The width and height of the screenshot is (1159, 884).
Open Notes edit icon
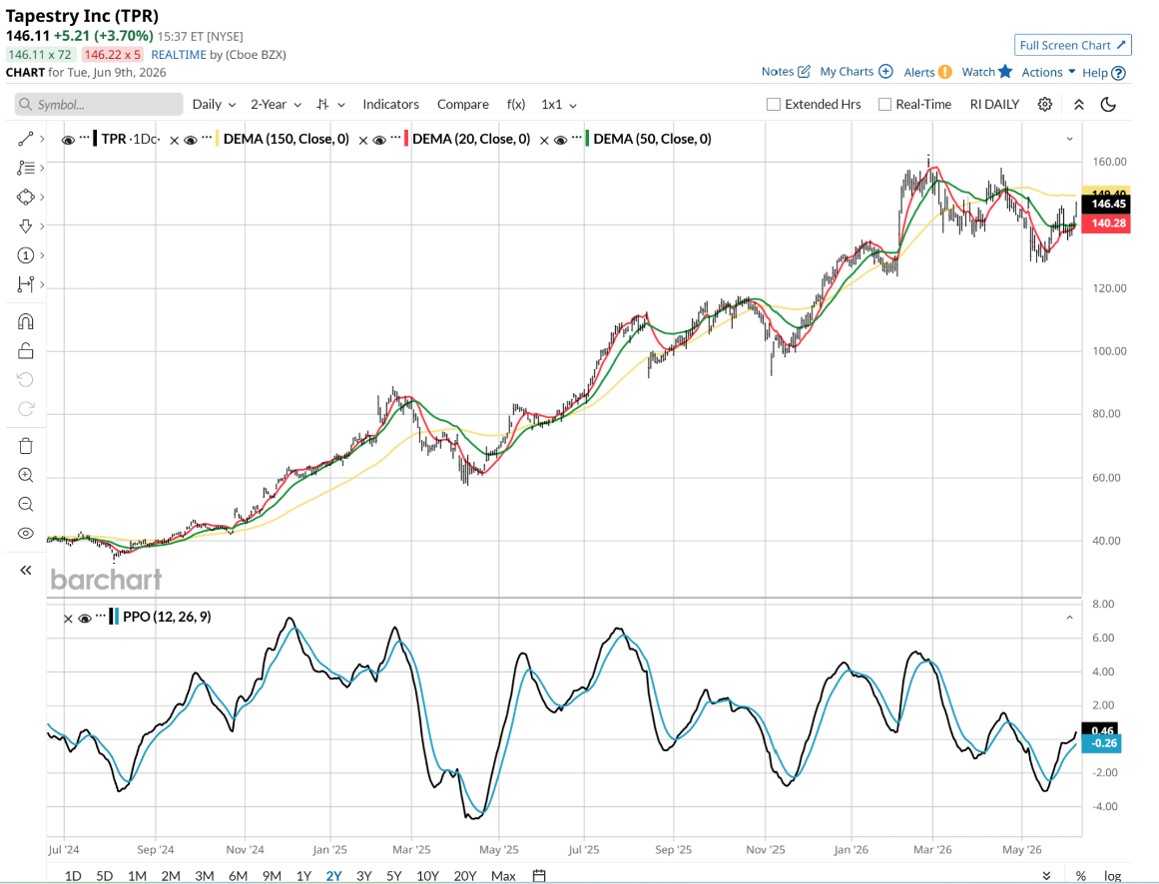(x=804, y=72)
